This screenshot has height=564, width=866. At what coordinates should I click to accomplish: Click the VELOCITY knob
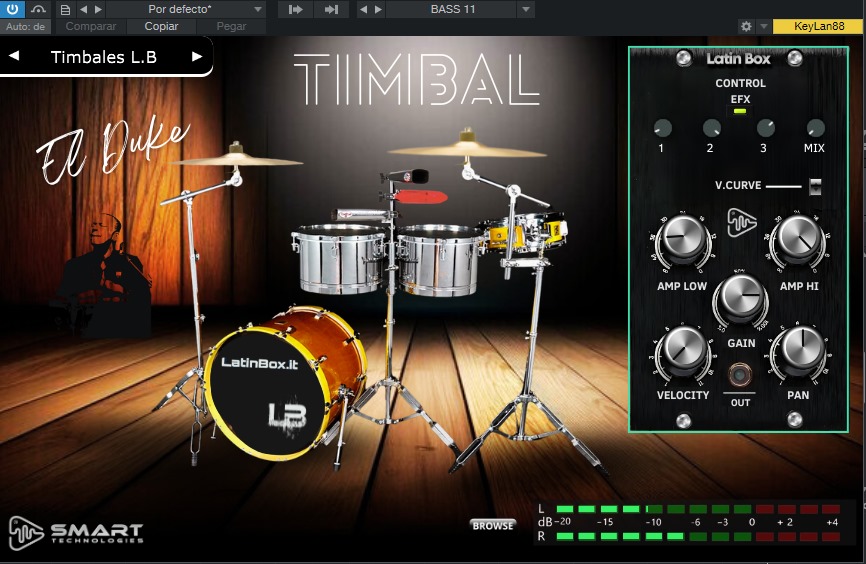click(x=683, y=351)
